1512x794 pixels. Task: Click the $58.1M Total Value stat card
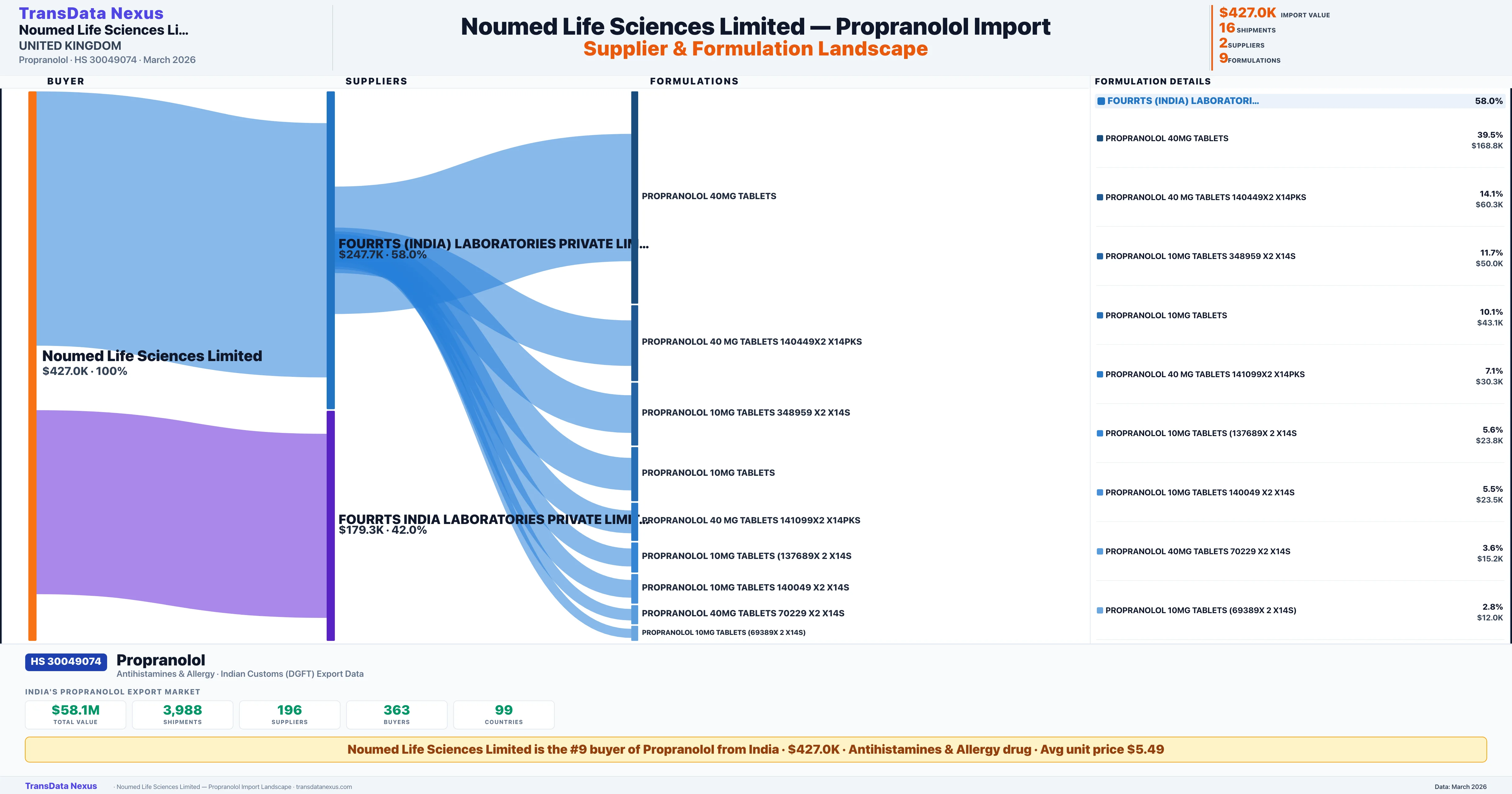pos(75,715)
